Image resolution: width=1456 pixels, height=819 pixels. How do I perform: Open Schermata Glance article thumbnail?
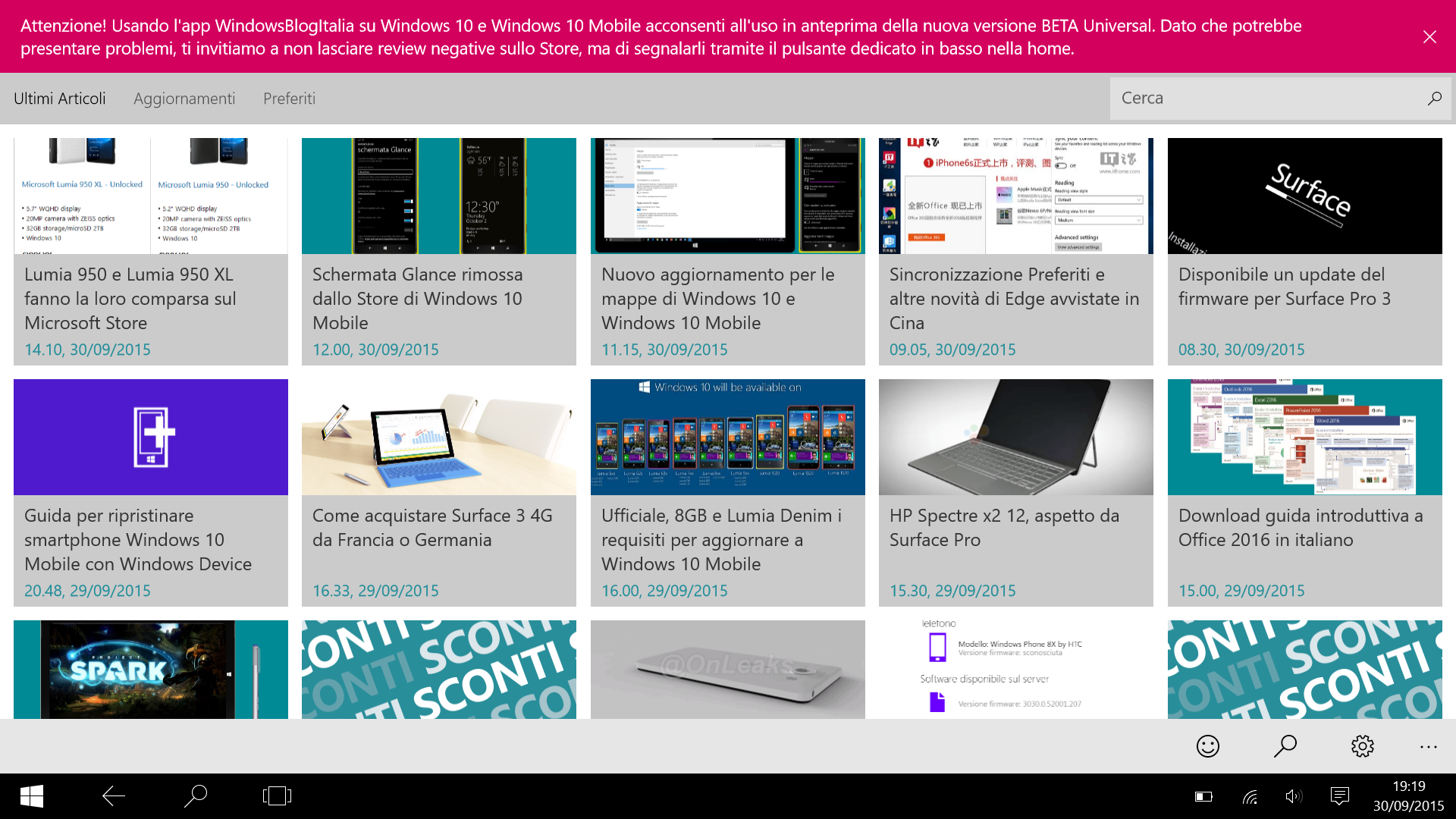tap(439, 196)
